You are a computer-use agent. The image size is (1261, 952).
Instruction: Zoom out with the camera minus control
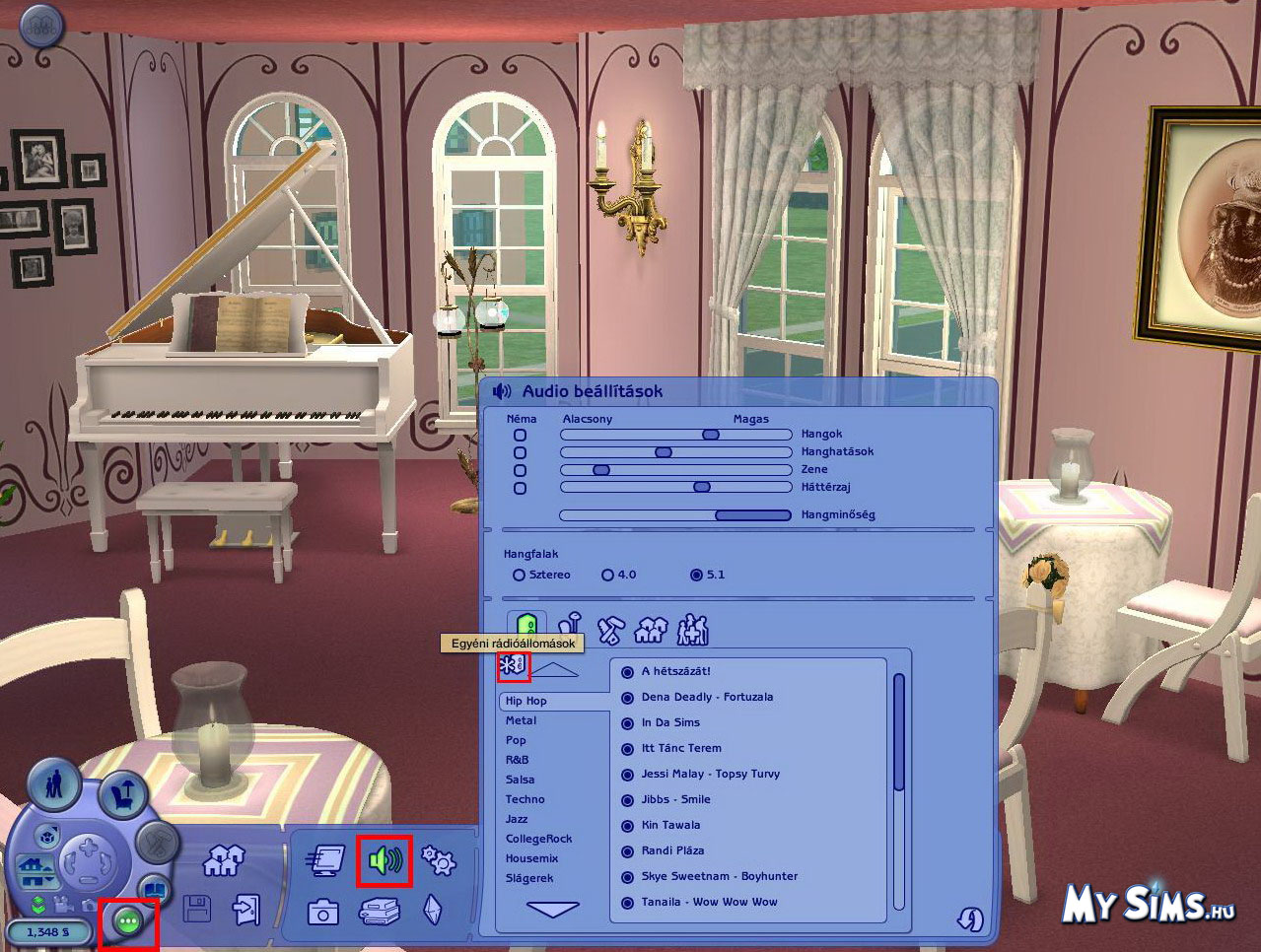pyautogui.click(x=89, y=880)
